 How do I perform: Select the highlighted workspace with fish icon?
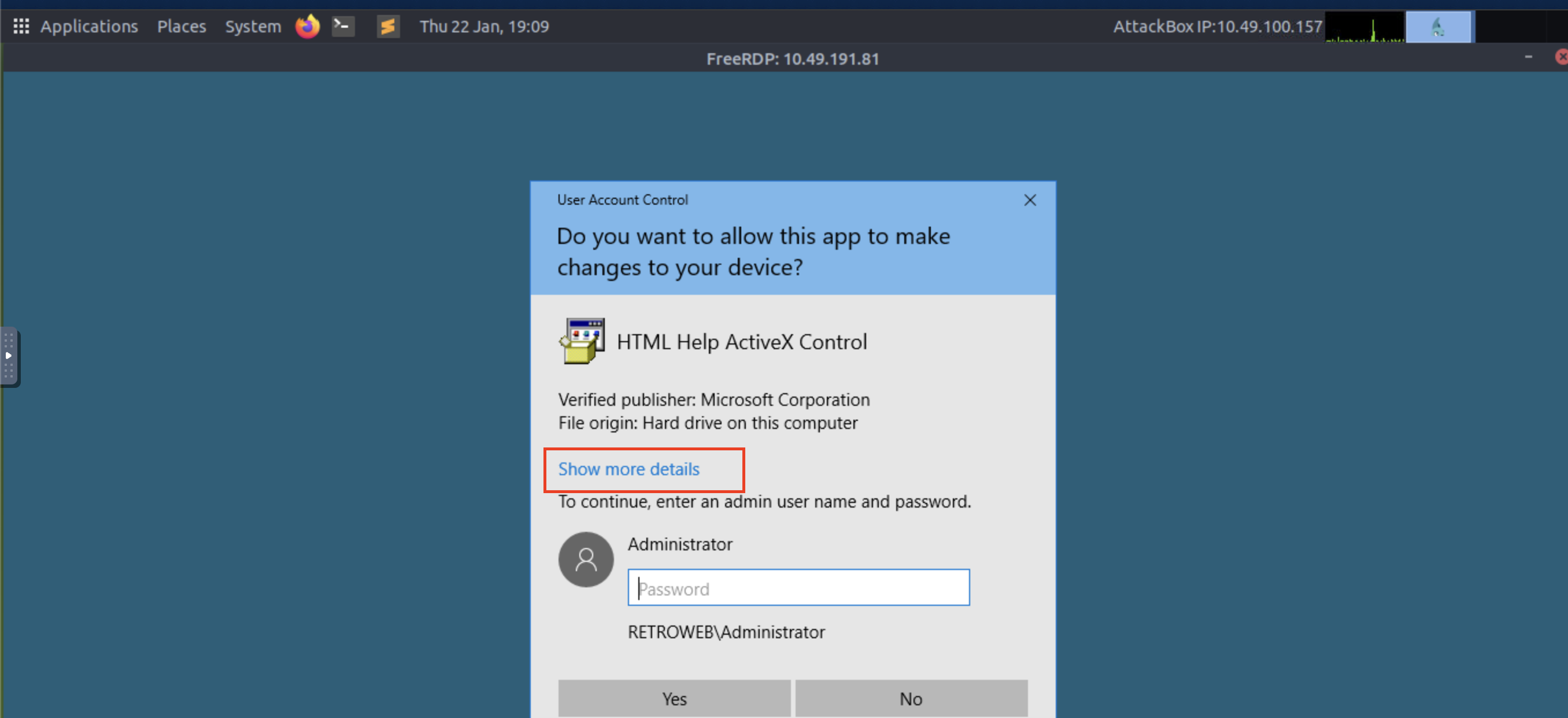click(1438, 27)
